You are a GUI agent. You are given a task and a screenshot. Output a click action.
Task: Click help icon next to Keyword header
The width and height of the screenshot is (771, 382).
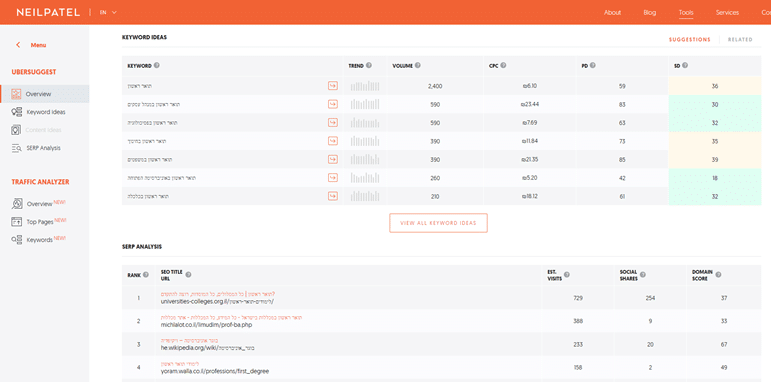(156, 65)
